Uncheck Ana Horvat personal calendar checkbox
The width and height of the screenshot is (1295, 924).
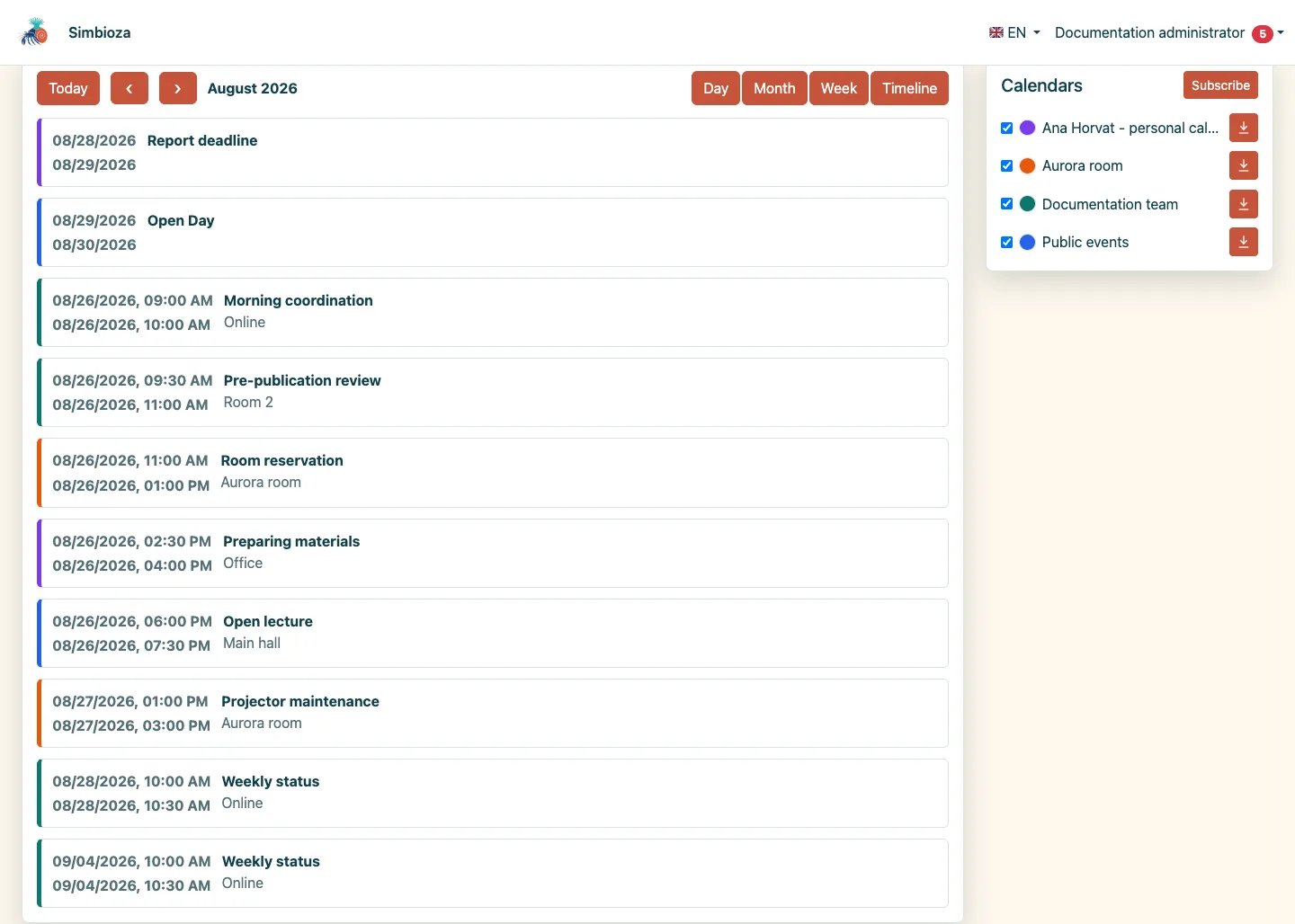click(1007, 128)
